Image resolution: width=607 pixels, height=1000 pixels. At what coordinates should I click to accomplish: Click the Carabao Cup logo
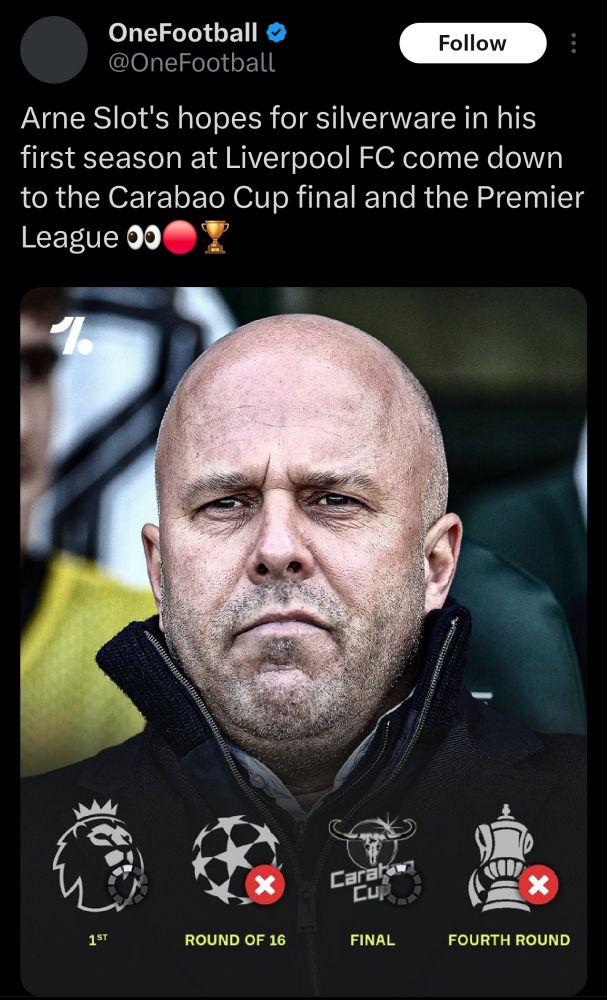tap(374, 858)
